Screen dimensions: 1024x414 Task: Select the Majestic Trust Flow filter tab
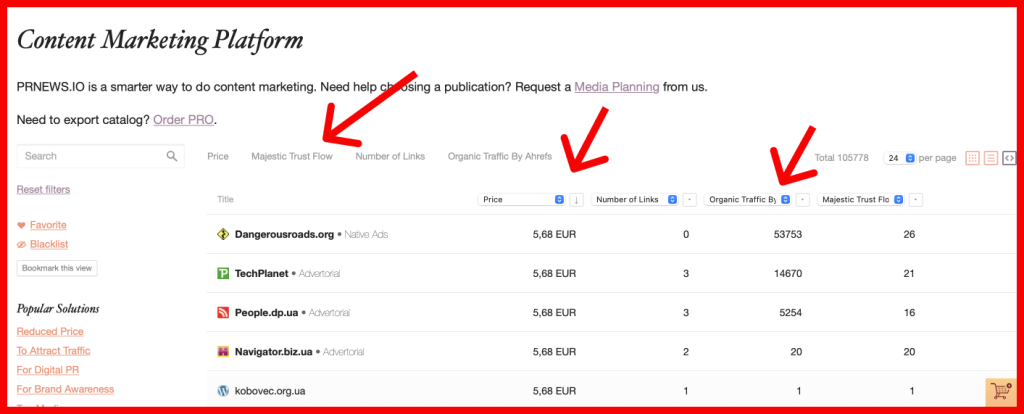coord(292,157)
